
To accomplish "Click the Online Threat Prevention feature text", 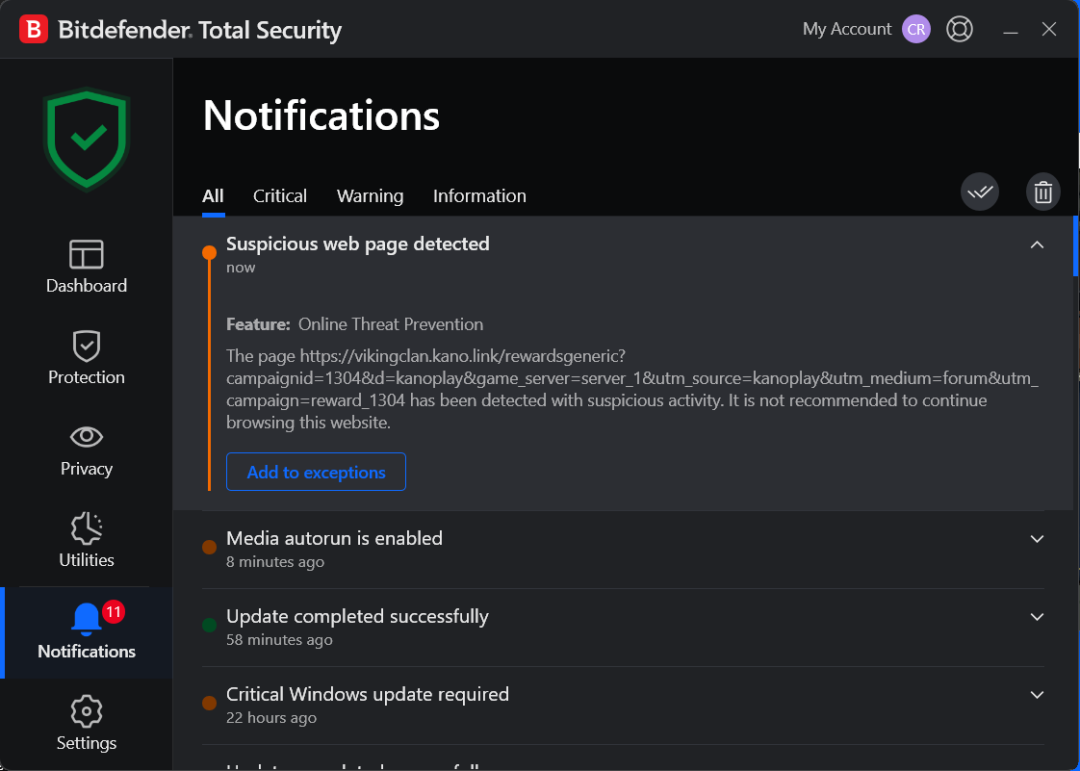I will coord(391,325).
